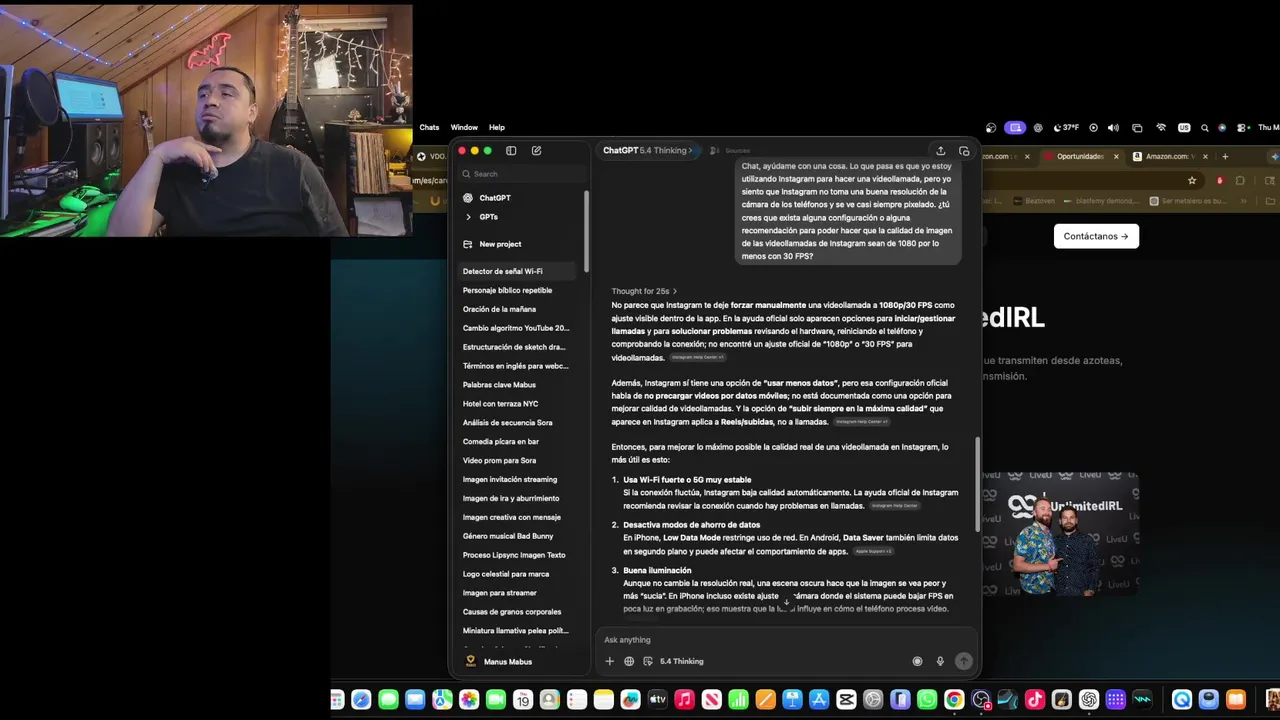Open the ChatGPT 5.4 Thinking model selector
1280x720 pixels.
pyautogui.click(x=647, y=151)
